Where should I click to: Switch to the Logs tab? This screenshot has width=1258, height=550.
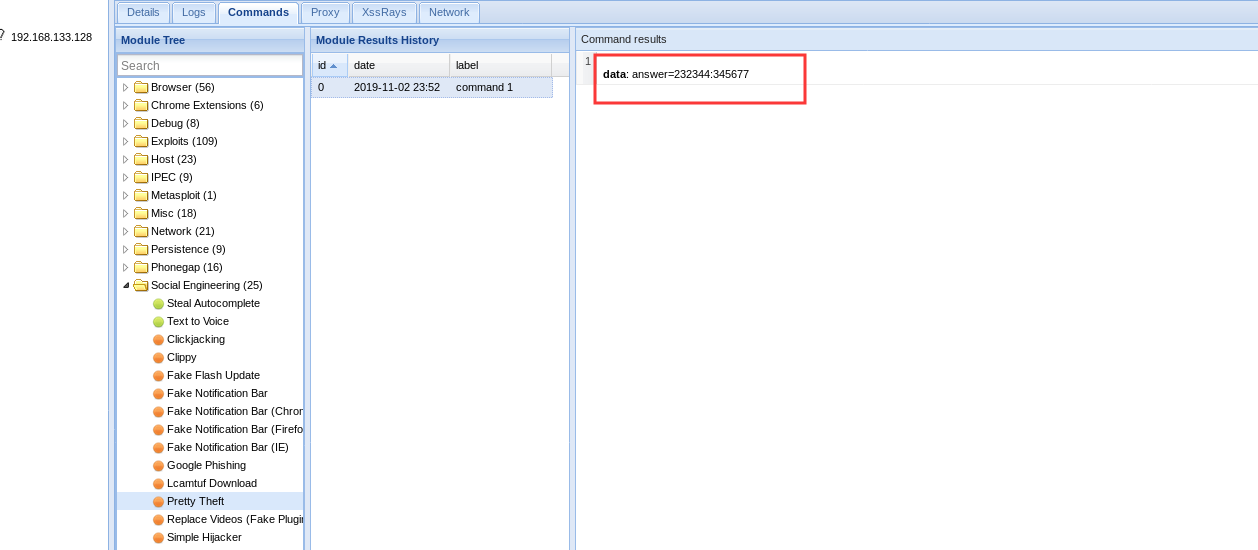[x=193, y=12]
